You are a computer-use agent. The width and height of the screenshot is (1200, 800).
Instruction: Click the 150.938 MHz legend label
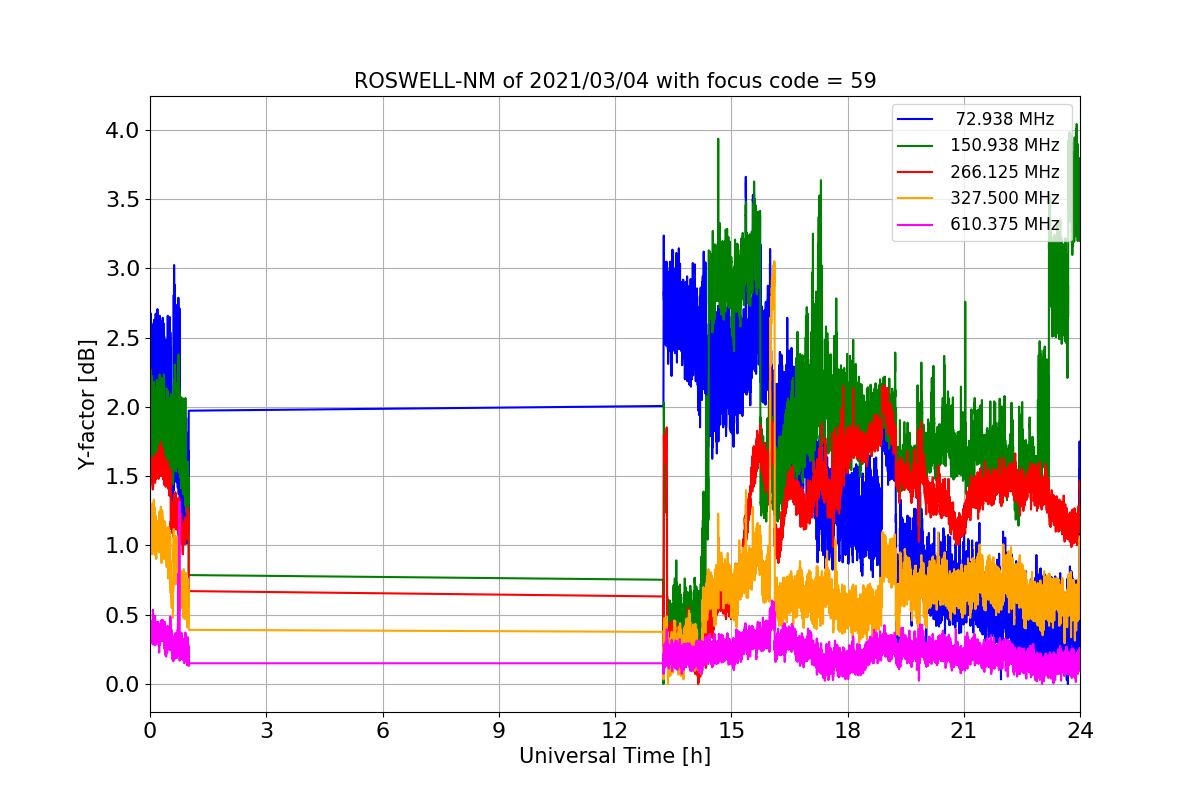pos(1005,145)
